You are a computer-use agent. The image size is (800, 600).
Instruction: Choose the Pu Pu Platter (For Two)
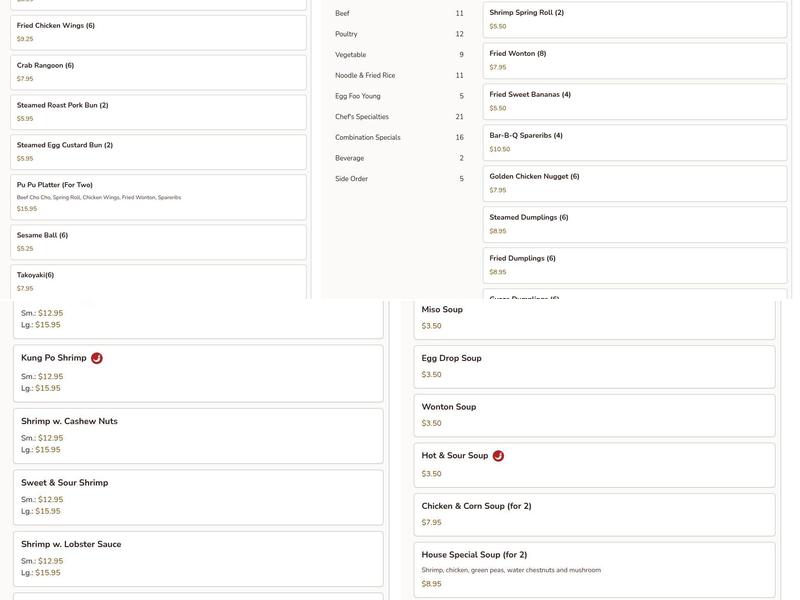pos(158,197)
